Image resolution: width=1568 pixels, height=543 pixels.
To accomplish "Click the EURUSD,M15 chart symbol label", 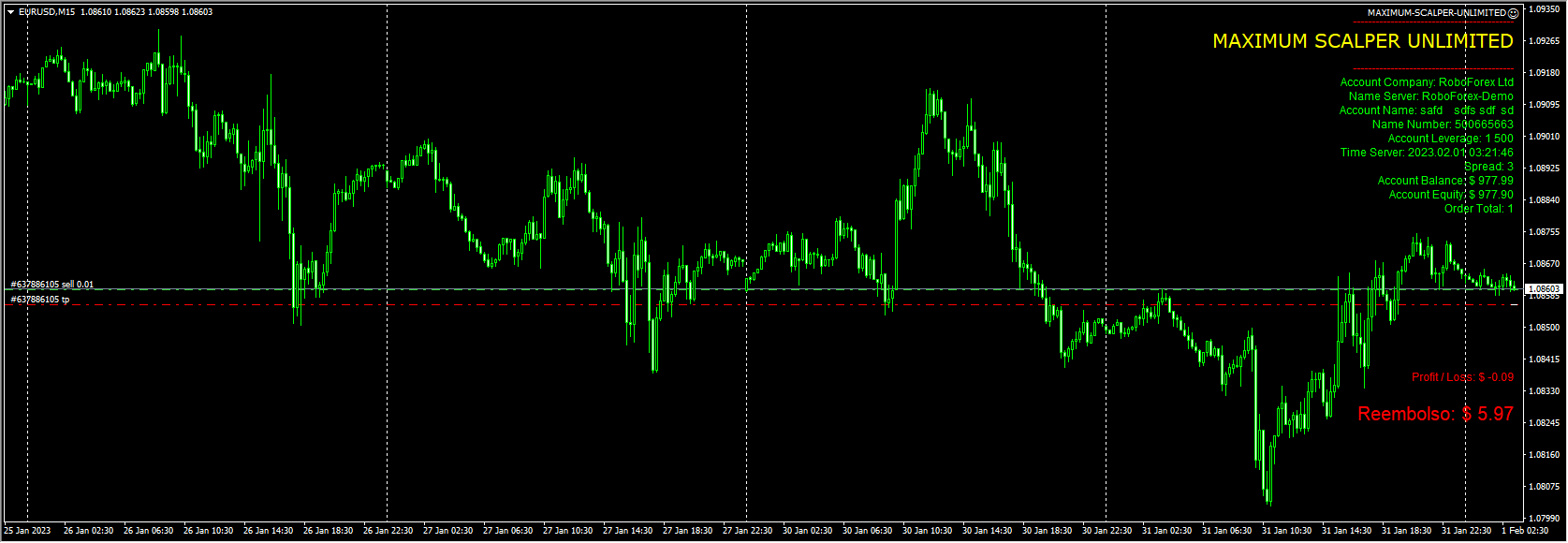I will click(47, 12).
